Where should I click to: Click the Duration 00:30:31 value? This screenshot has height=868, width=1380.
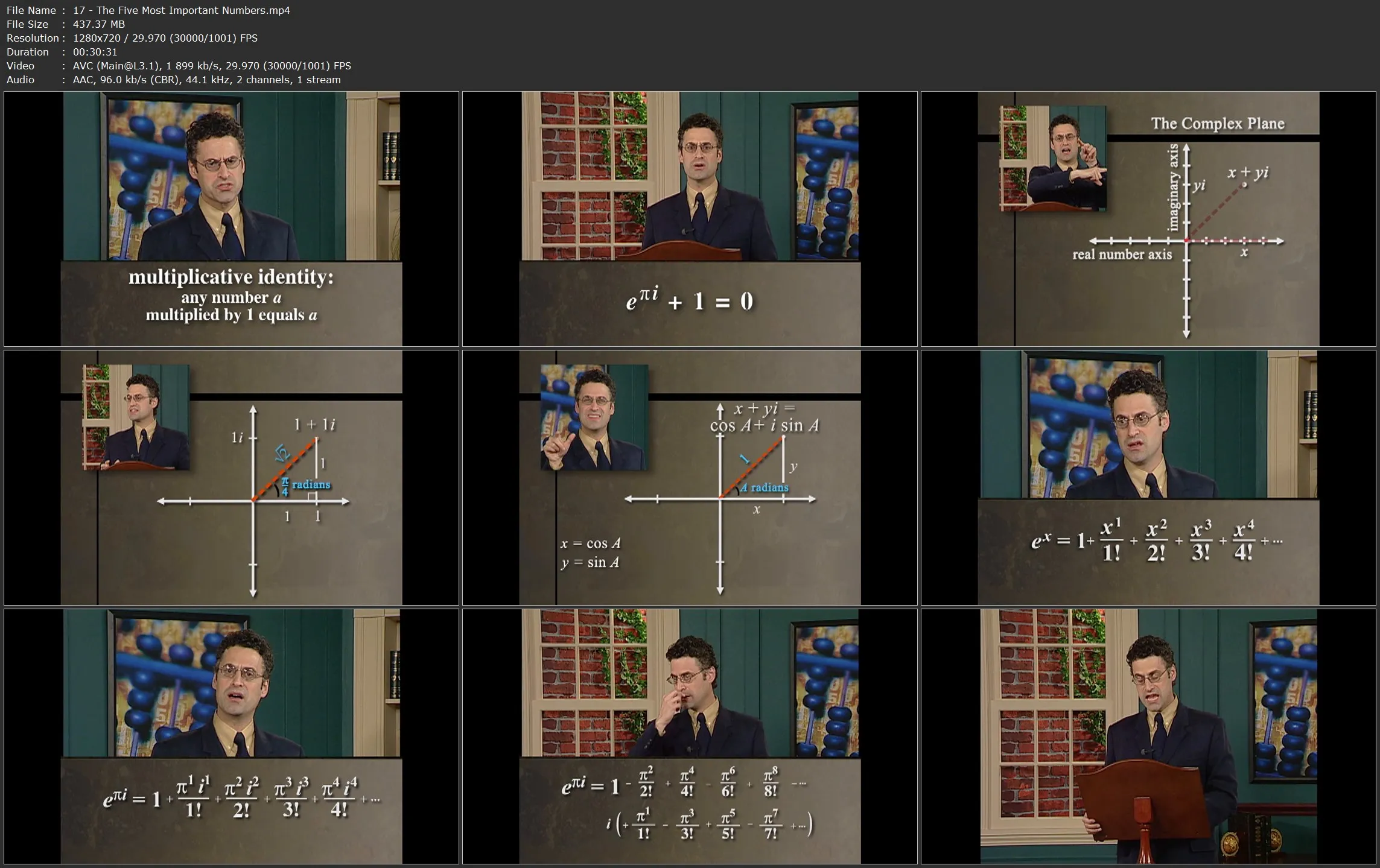[x=95, y=52]
